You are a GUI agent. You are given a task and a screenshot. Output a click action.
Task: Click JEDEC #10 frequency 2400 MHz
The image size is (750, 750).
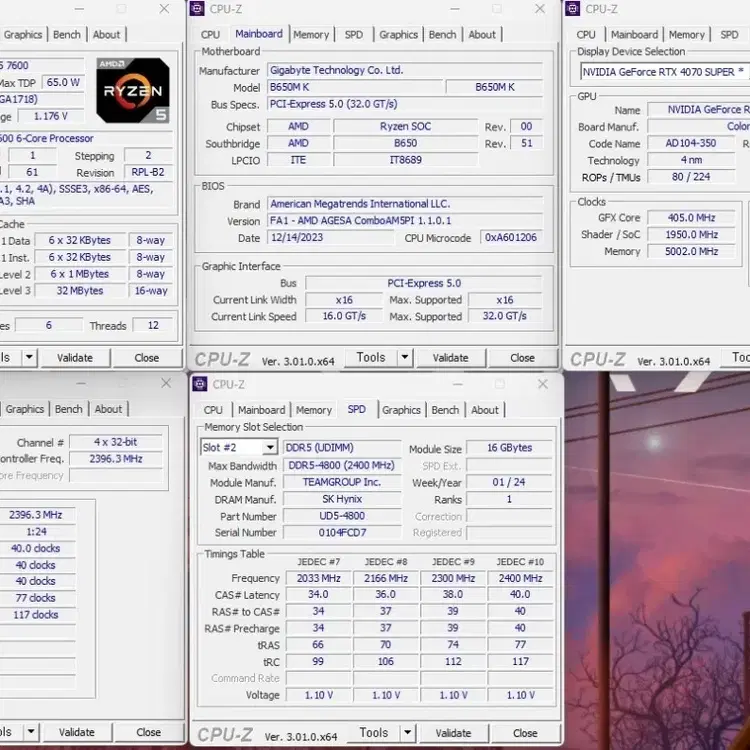(x=520, y=578)
